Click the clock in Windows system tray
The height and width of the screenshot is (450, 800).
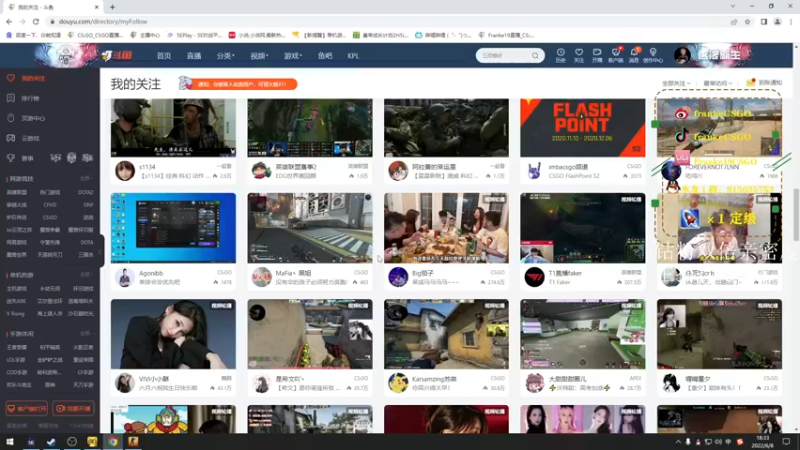(x=762, y=442)
